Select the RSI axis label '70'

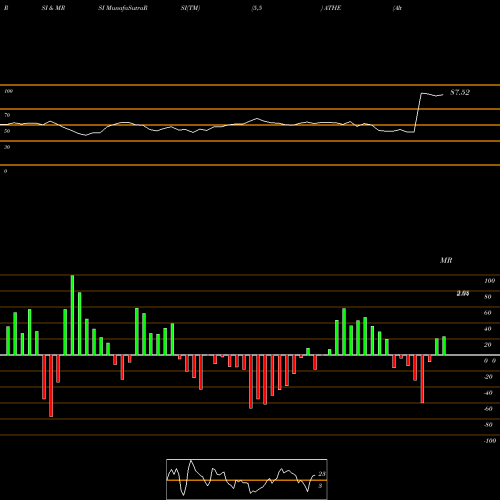coord(7,115)
